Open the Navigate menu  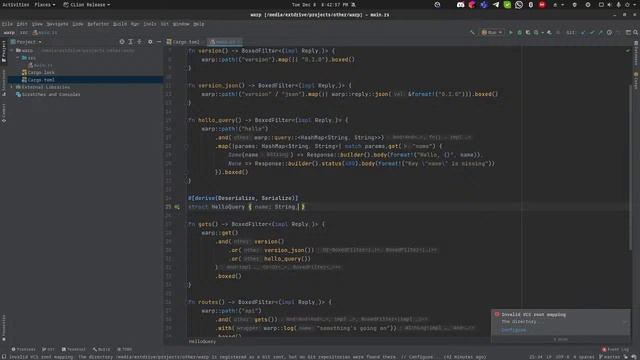click(58, 24)
